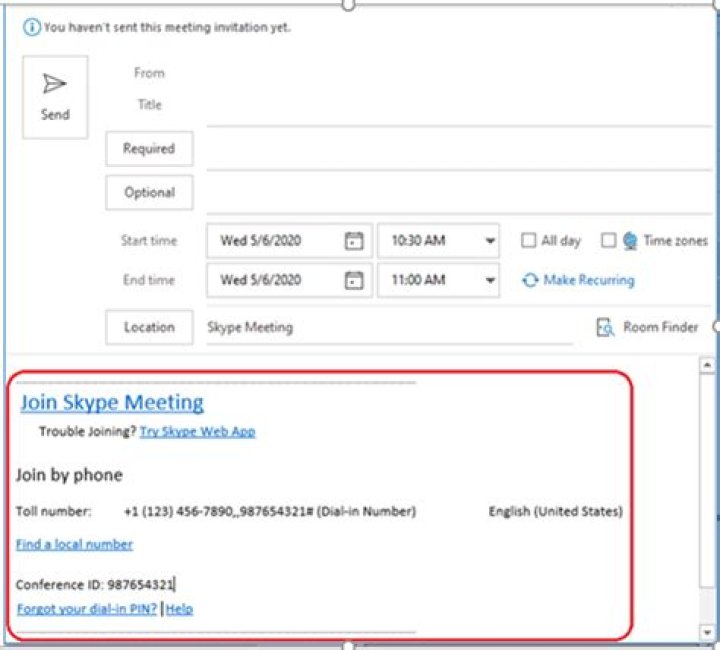
Task: Click the From label
Action: (x=149, y=73)
